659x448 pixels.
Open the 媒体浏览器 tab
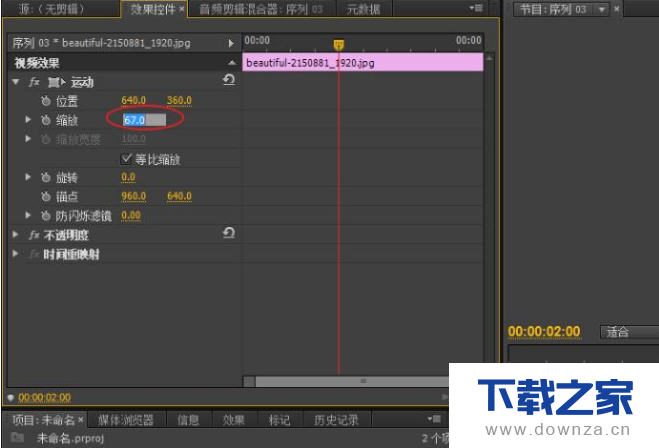coord(126,420)
